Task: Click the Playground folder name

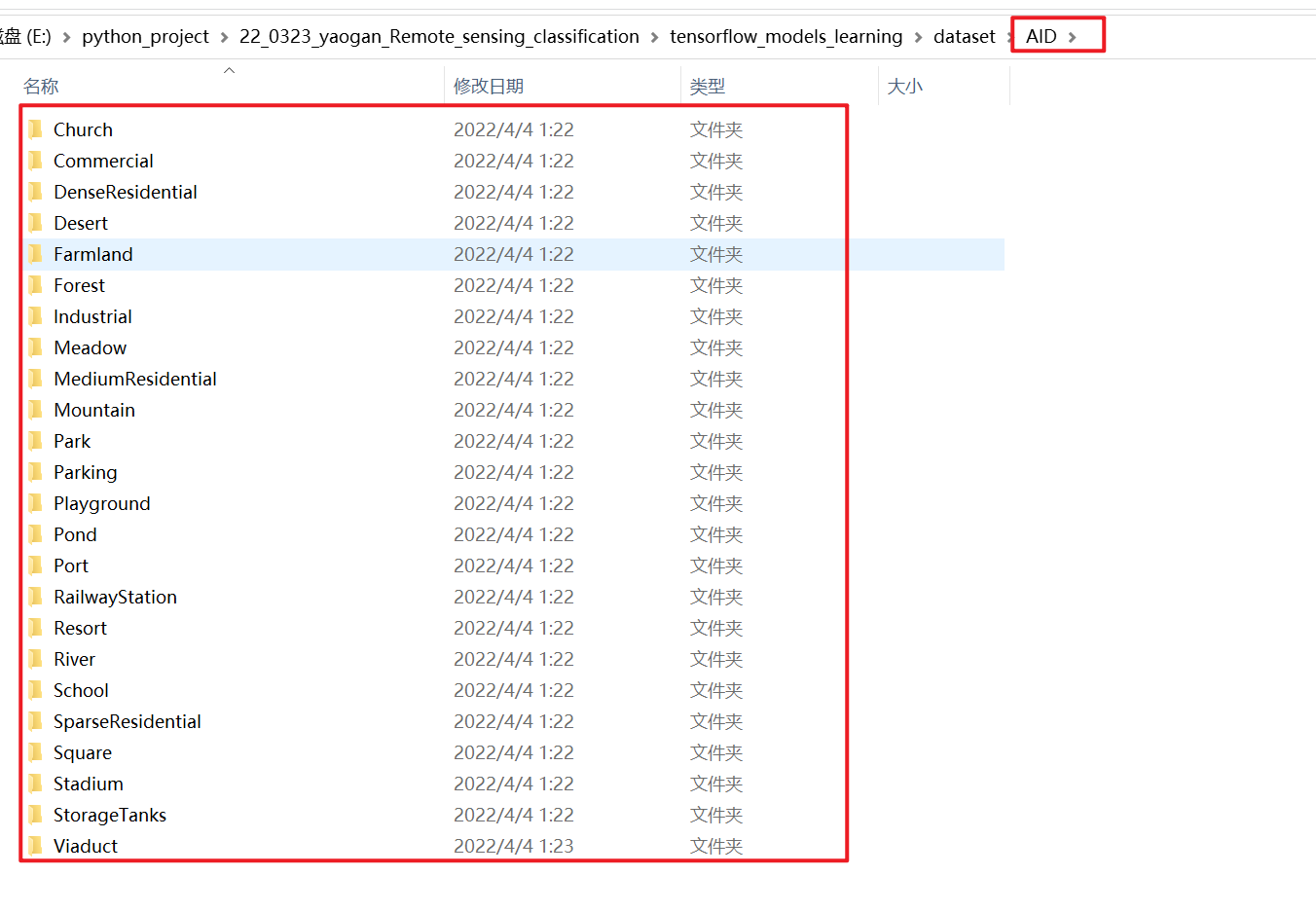Action: pos(102,503)
